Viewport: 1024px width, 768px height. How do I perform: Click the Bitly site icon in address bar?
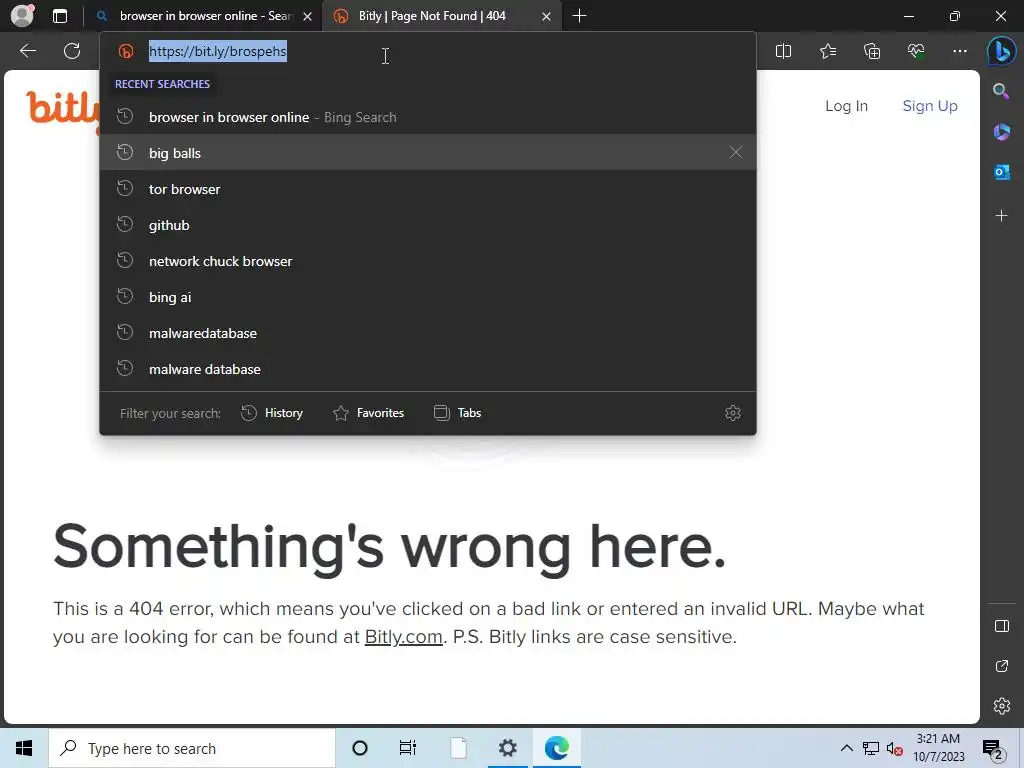click(126, 51)
